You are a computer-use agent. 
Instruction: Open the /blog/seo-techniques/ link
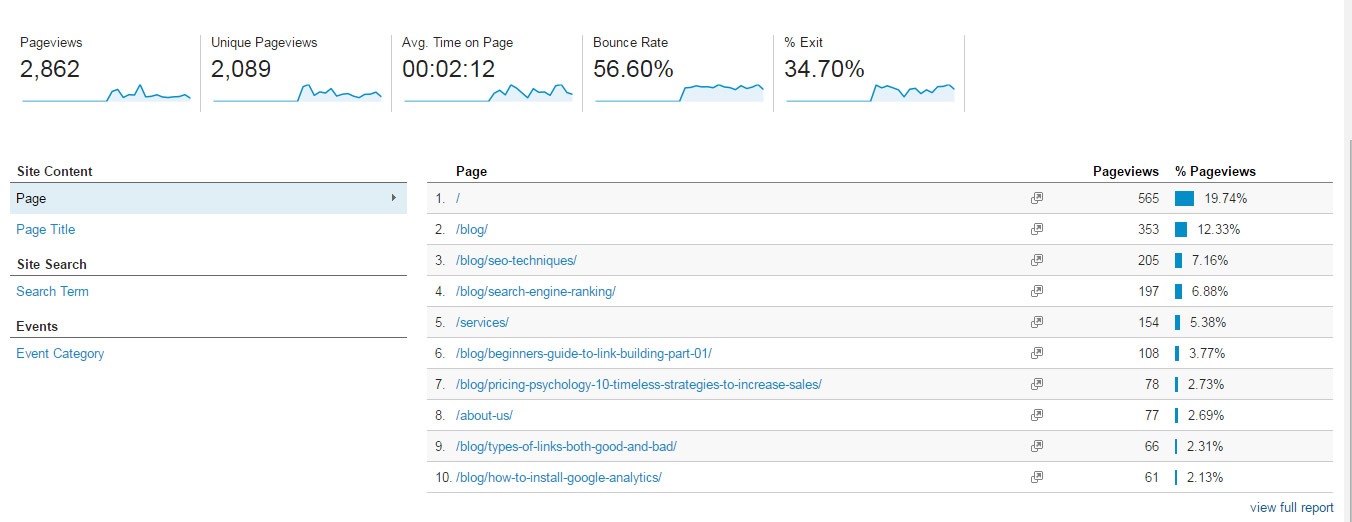point(516,260)
